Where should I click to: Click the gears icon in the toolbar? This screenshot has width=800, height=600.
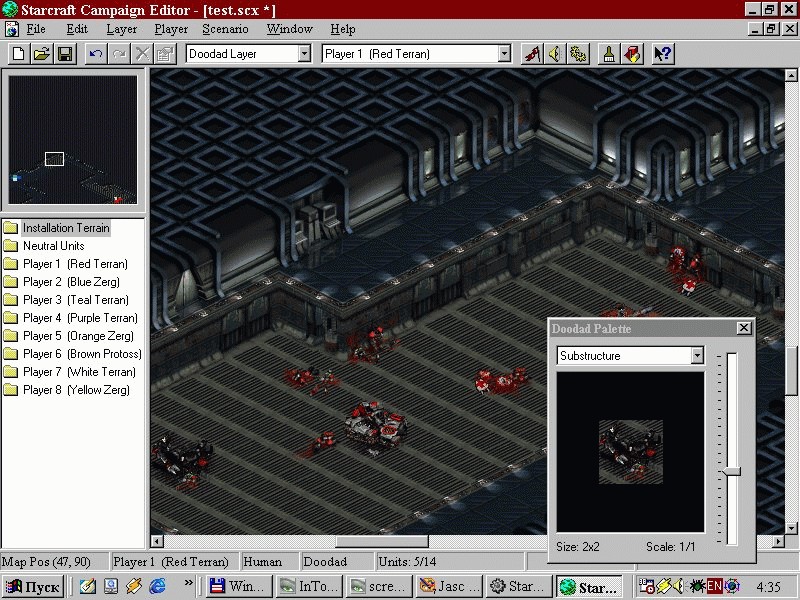tap(579, 54)
